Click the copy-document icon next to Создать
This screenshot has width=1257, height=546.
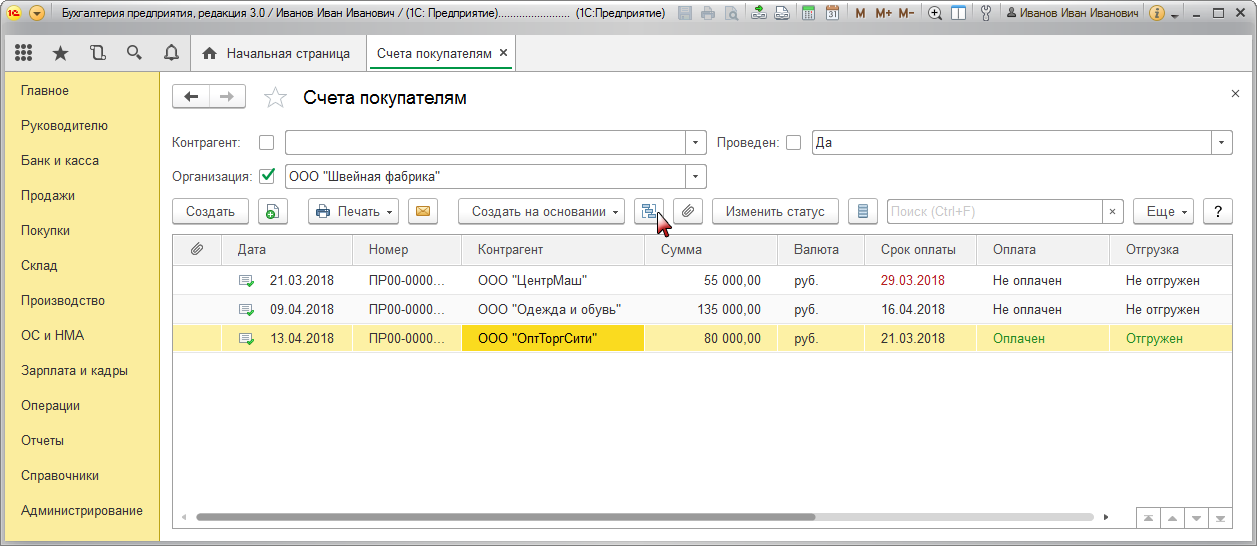[x=273, y=211]
